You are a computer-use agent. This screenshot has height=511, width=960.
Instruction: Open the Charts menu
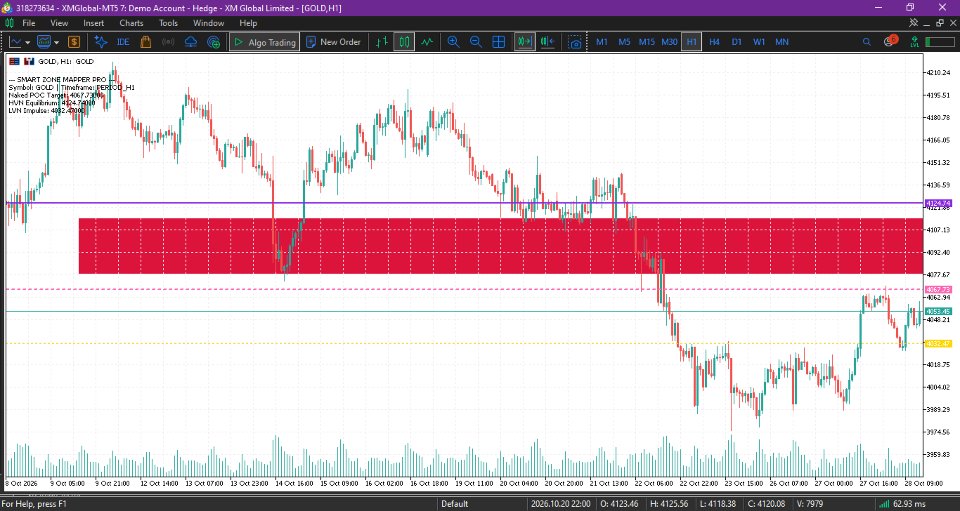(131, 23)
